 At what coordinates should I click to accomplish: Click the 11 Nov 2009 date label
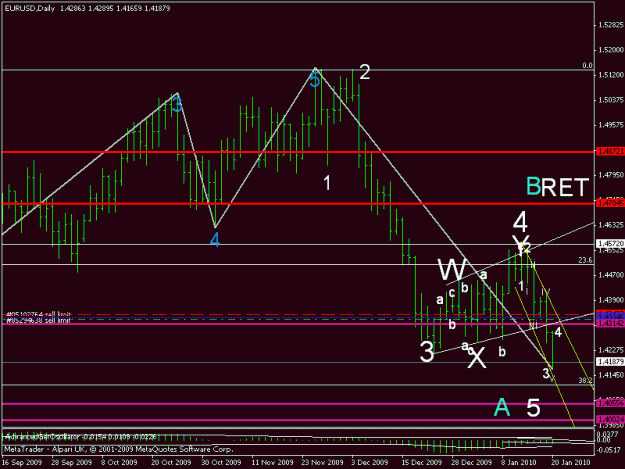point(272,462)
